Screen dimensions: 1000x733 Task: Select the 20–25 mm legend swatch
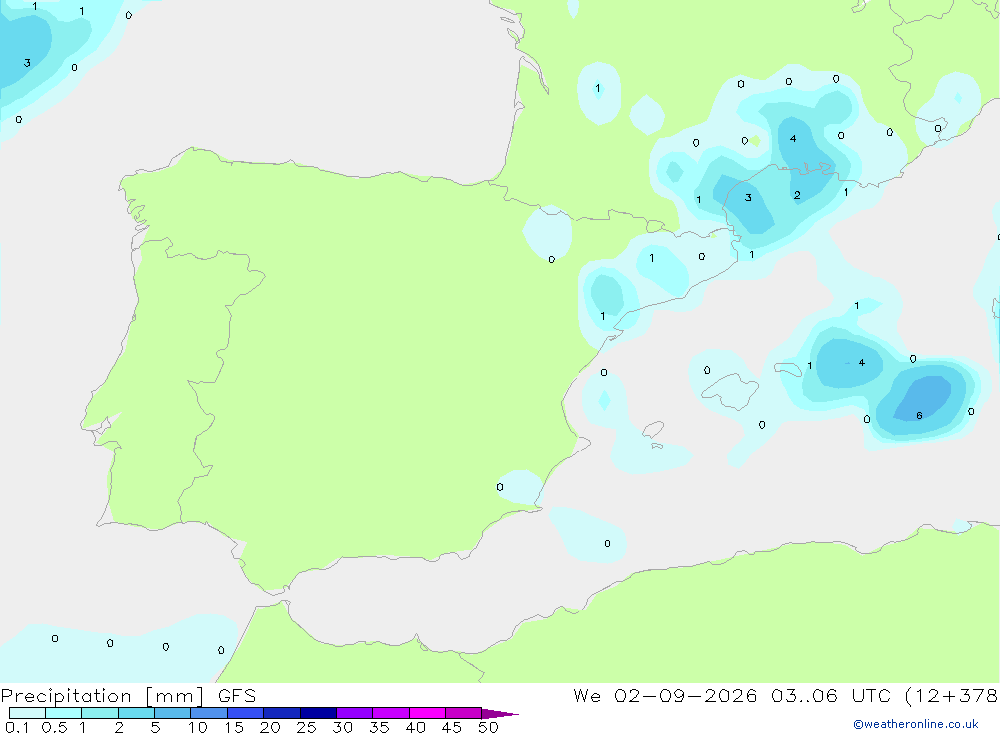(282, 713)
